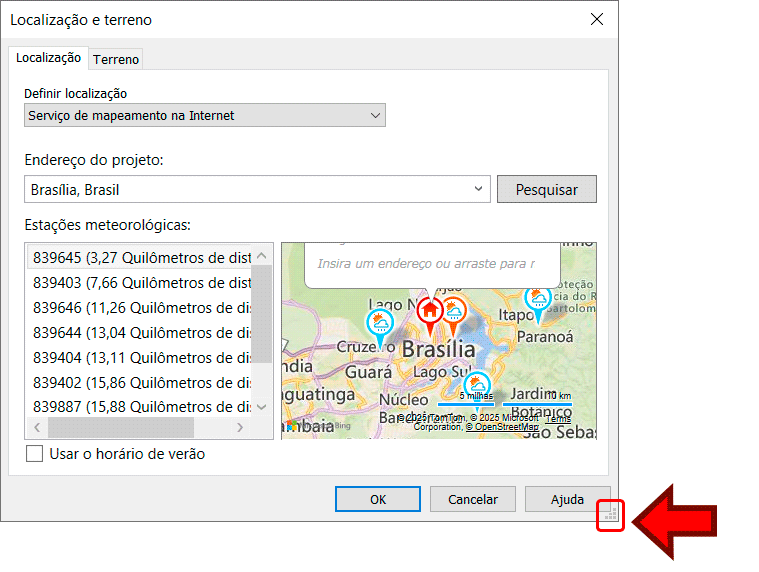Select weather station 839403
759x572 pixels.
coord(139,283)
